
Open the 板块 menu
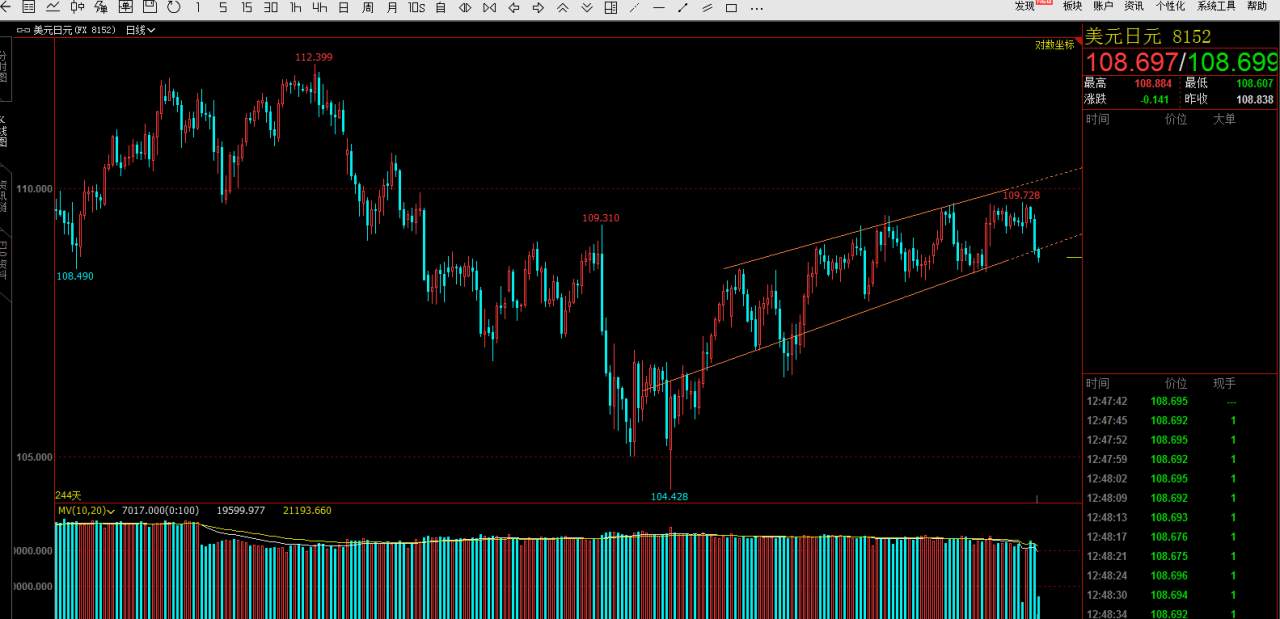click(1072, 6)
